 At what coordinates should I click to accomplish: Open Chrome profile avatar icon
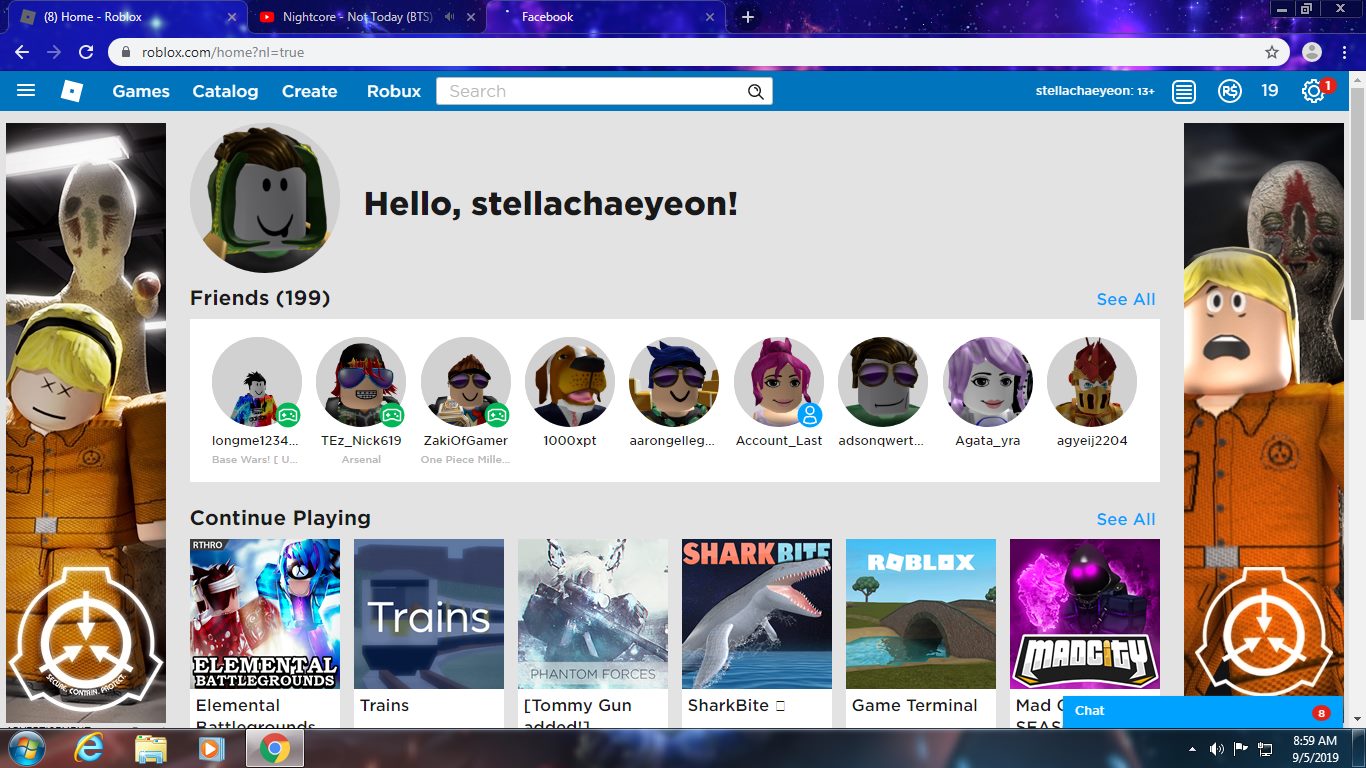1312,52
